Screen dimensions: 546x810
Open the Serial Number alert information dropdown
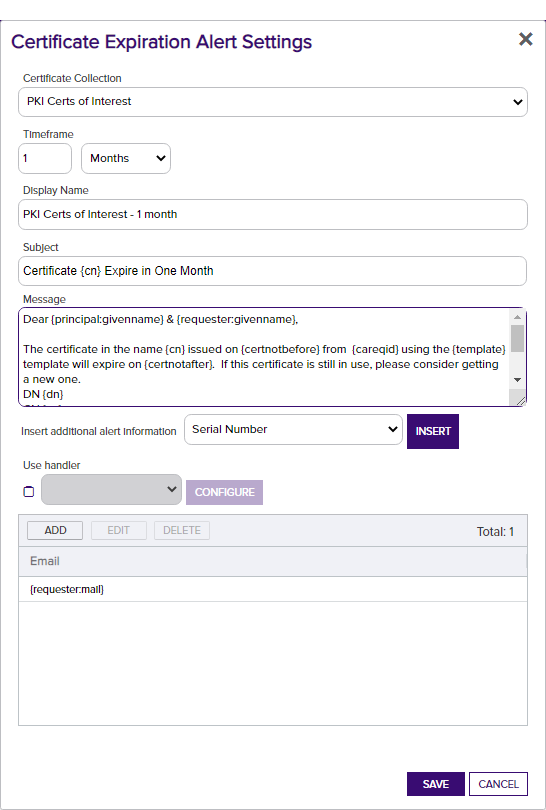click(293, 429)
